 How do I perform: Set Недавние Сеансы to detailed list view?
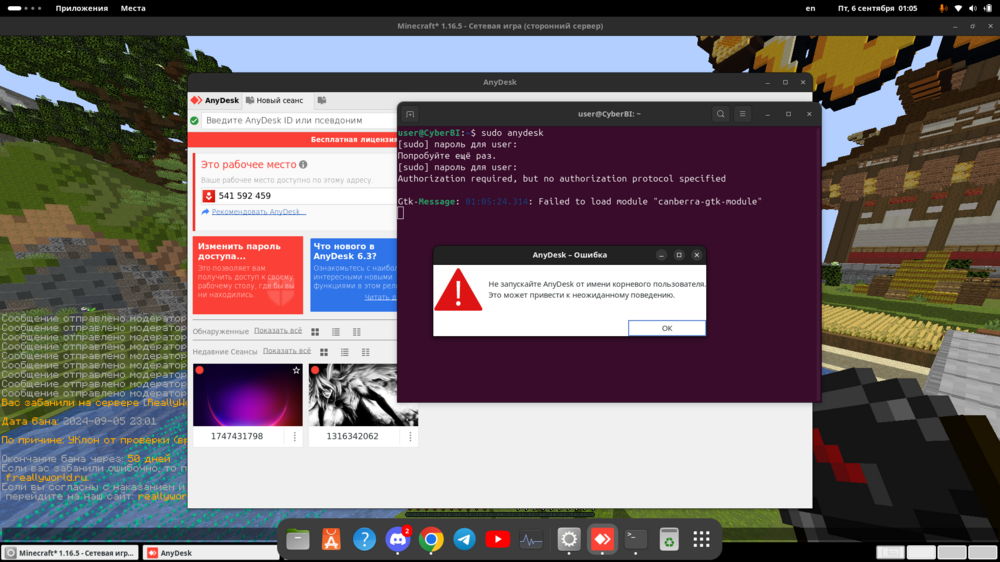click(x=366, y=352)
